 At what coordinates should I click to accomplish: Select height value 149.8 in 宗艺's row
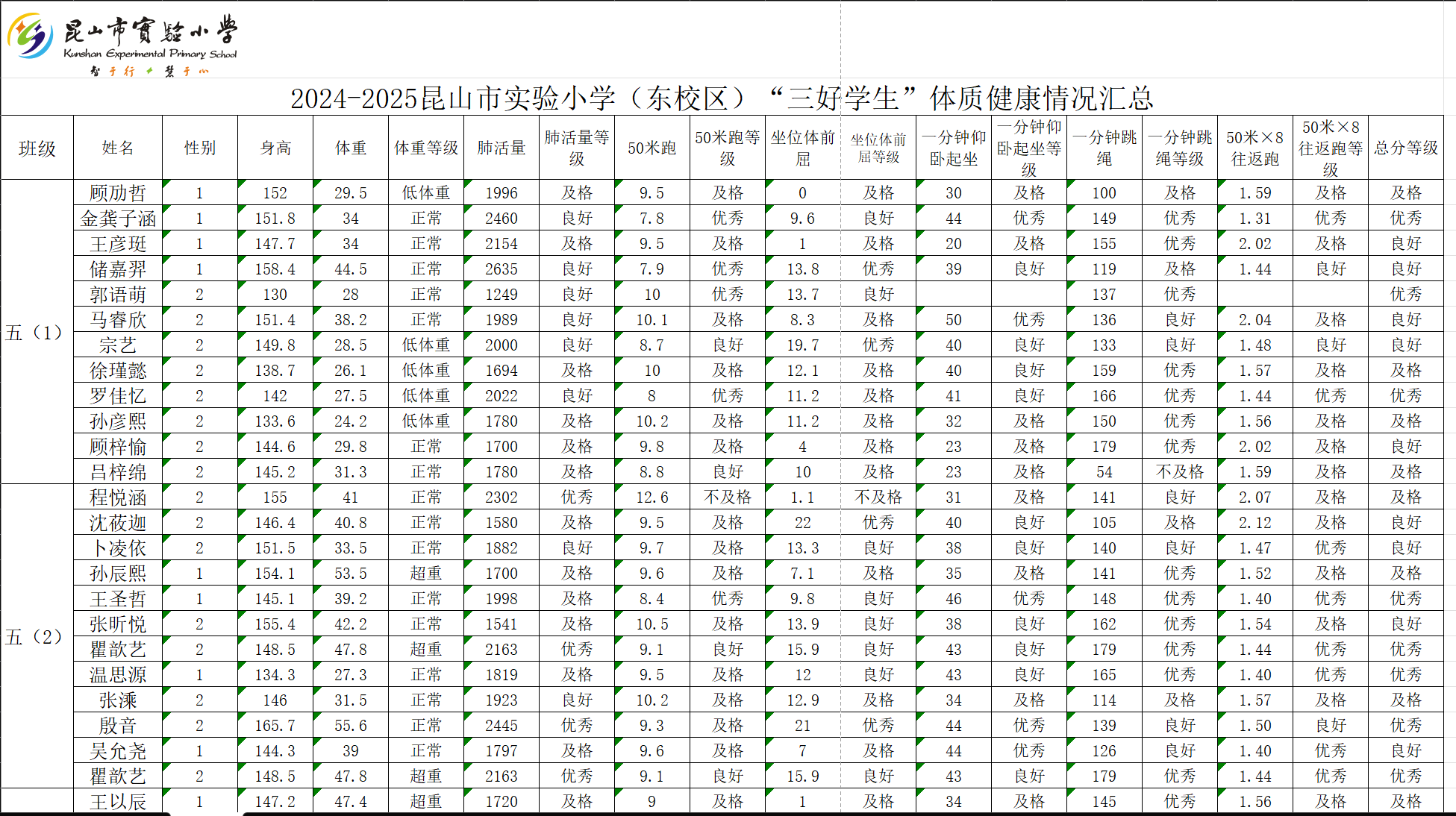pyautogui.click(x=275, y=345)
